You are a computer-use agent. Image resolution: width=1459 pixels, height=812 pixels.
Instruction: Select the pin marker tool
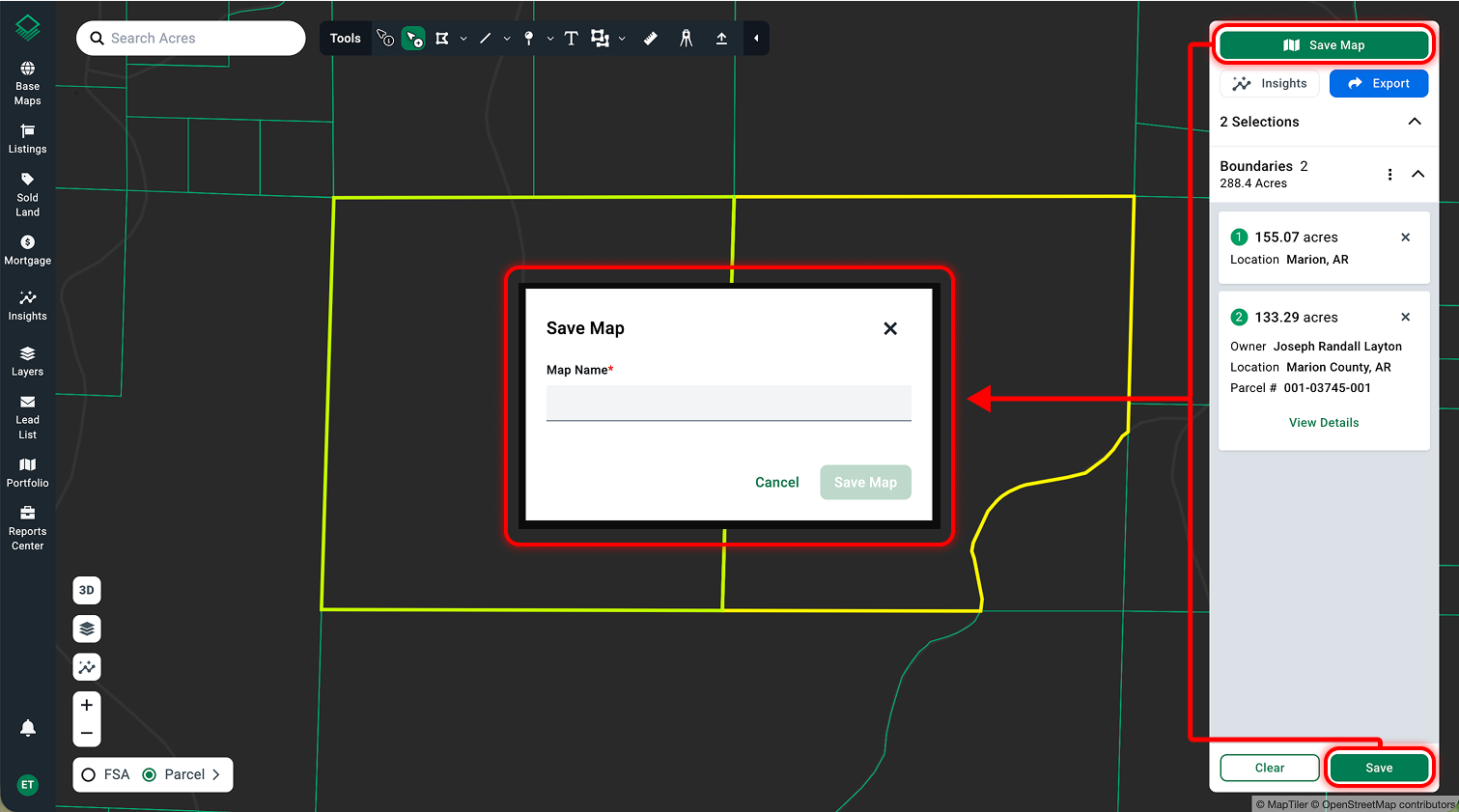[x=528, y=39]
